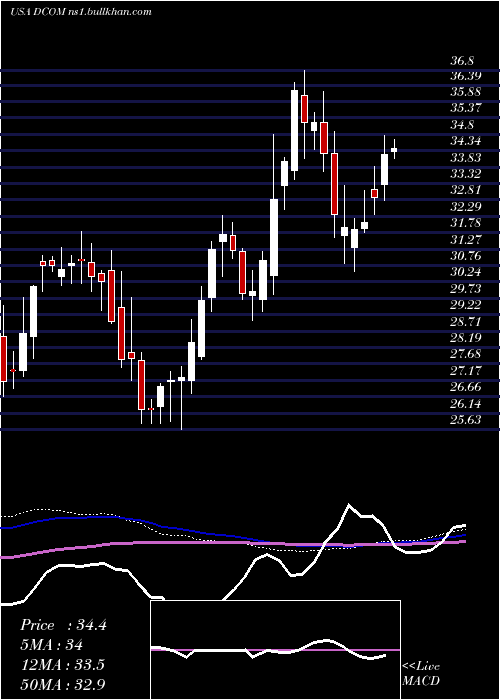500x700 pixels.
Task: Click the 33.83 price axis label
Action: (466, 158)
